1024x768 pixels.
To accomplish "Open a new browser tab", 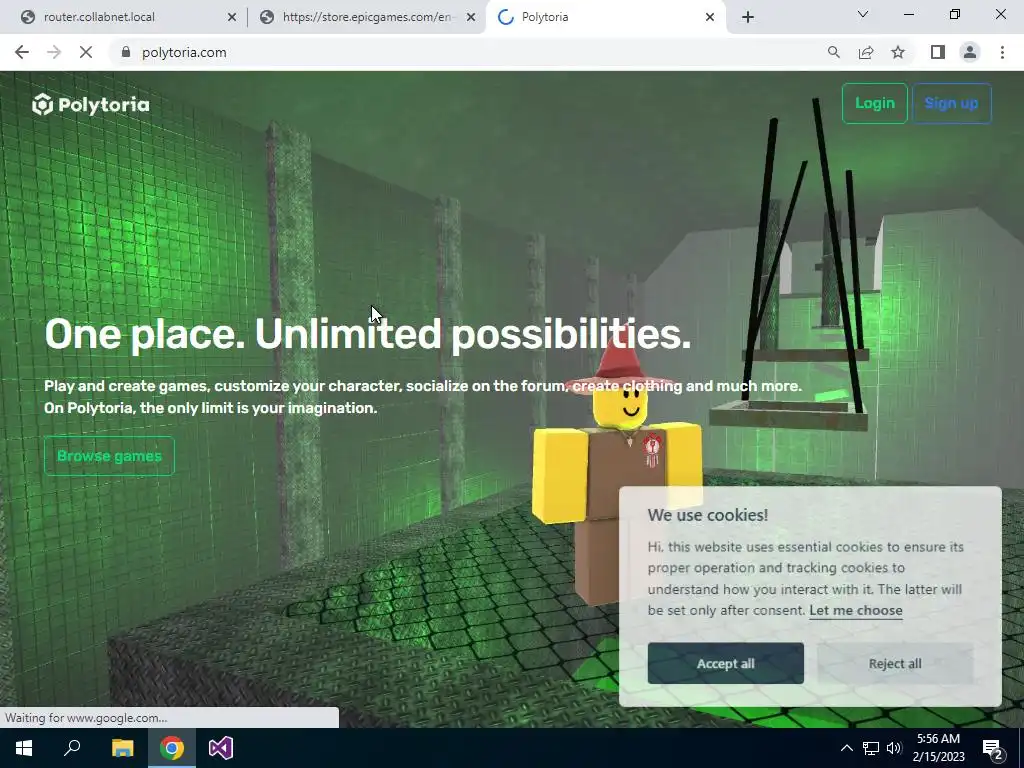I will (x=748, y=17).
